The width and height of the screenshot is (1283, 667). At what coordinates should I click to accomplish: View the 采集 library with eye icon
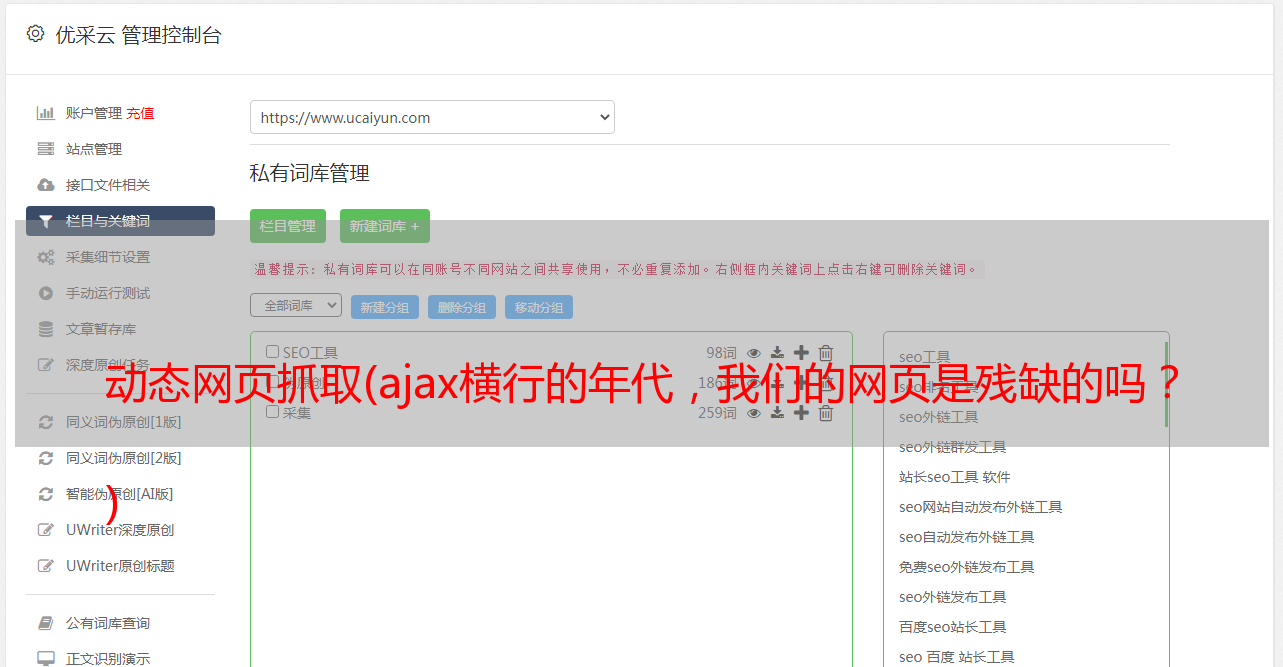(754, 413)
